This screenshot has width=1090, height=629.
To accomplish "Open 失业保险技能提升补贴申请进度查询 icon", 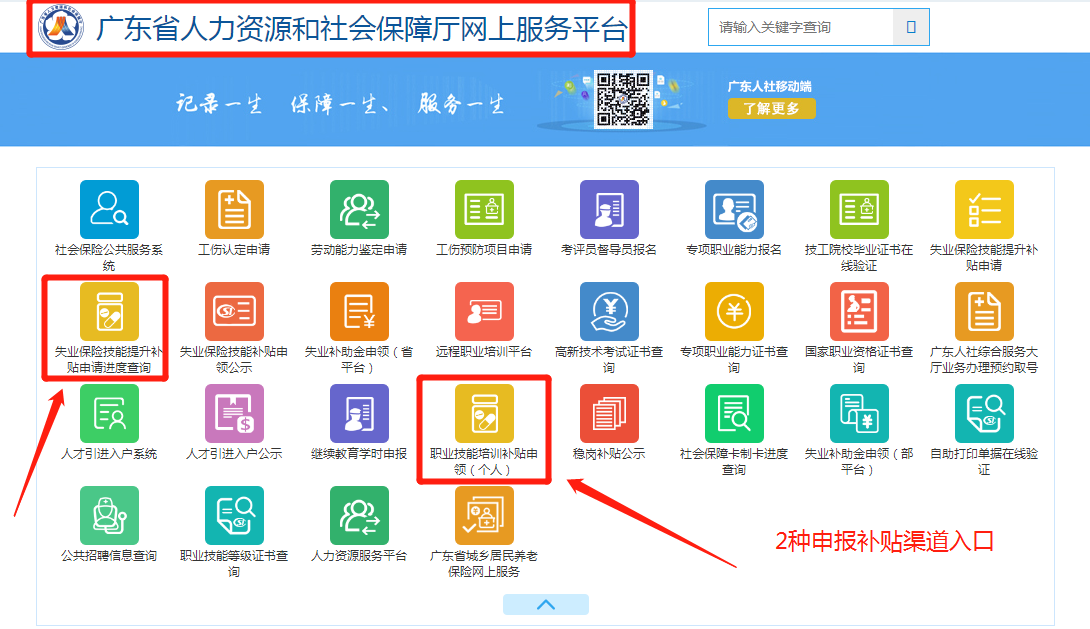I will (109, 312).
